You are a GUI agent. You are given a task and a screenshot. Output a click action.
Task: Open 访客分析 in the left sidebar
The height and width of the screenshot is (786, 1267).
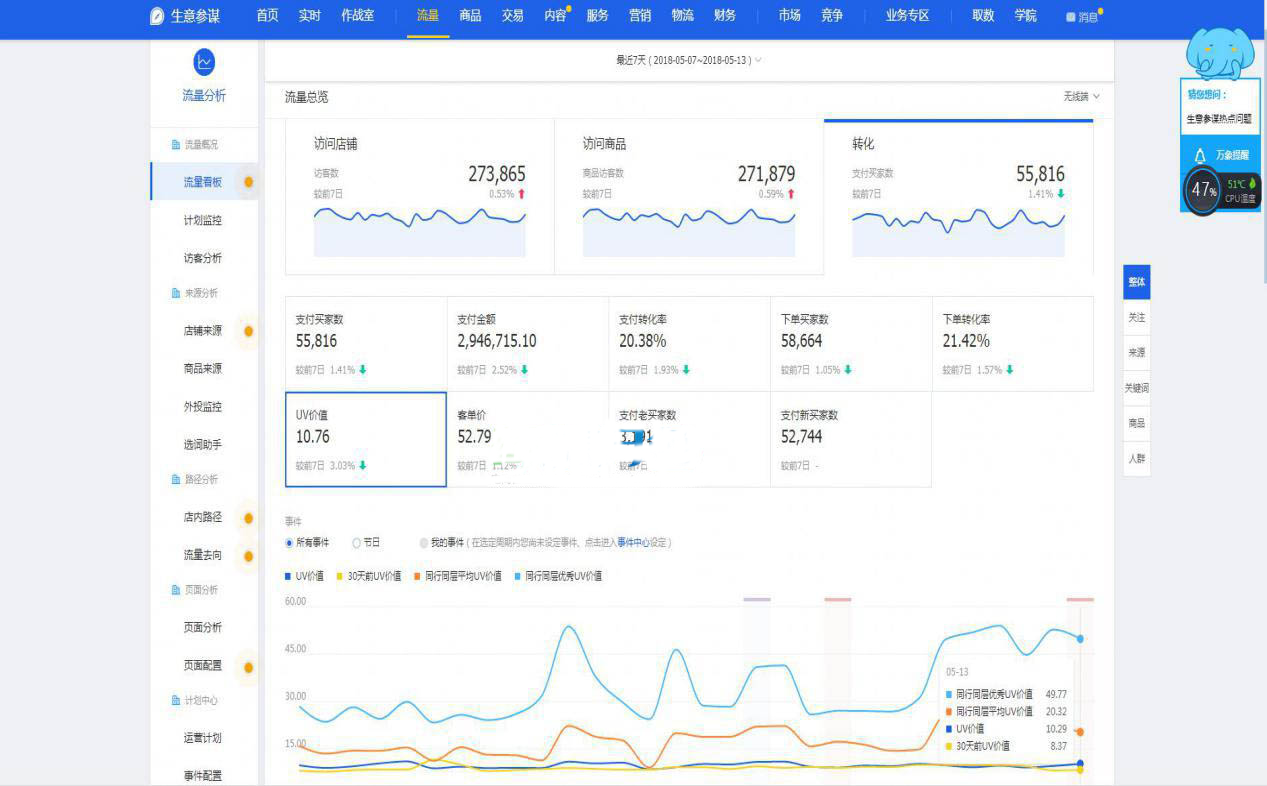coord(203,258)
